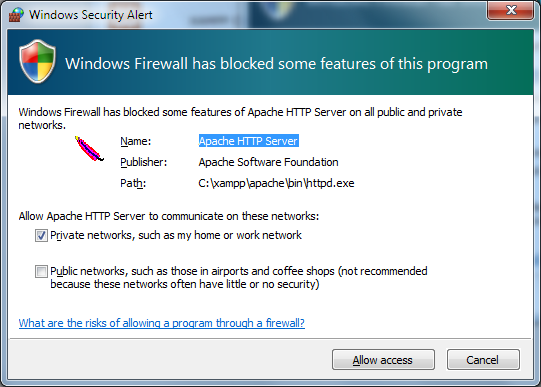Enable the Private networks checkbox
The height and width of the screenshot is (387, 541).
click(x=41, y=236)
